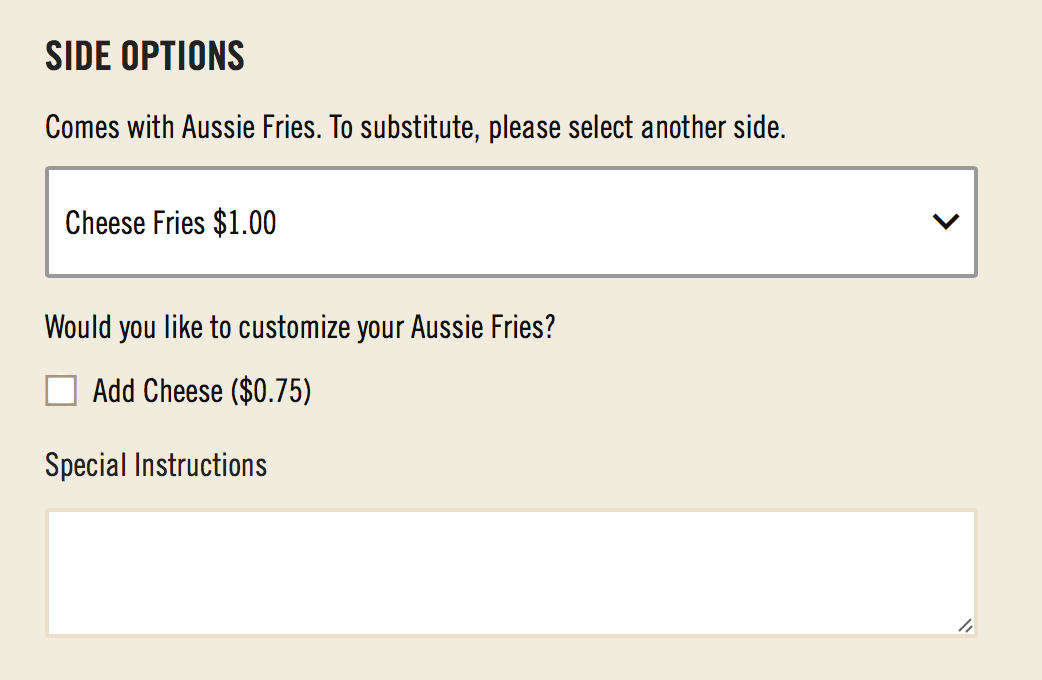Click the "SIDE OPTIONS" heading
The width and height of the screenshot is (1042, 680).
145,56
